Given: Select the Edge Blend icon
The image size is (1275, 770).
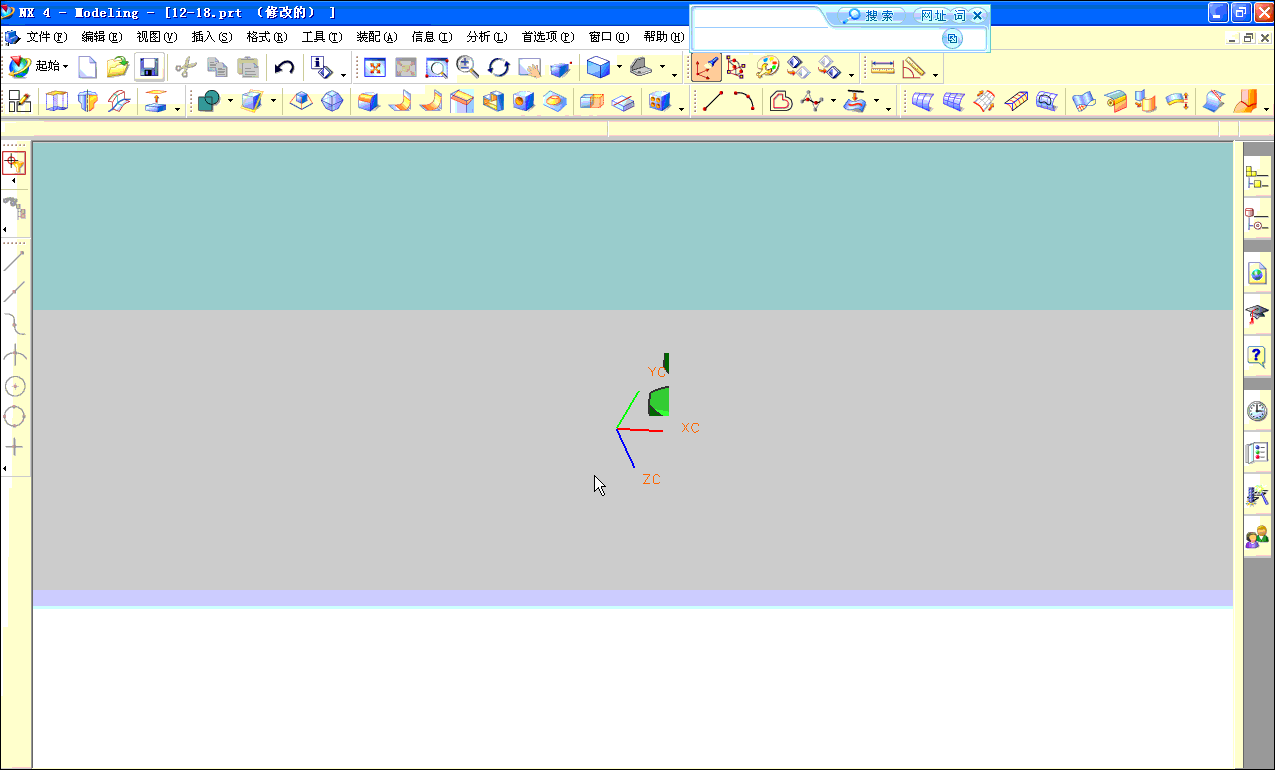Looking at the screenshot, I should coord(369,101).
